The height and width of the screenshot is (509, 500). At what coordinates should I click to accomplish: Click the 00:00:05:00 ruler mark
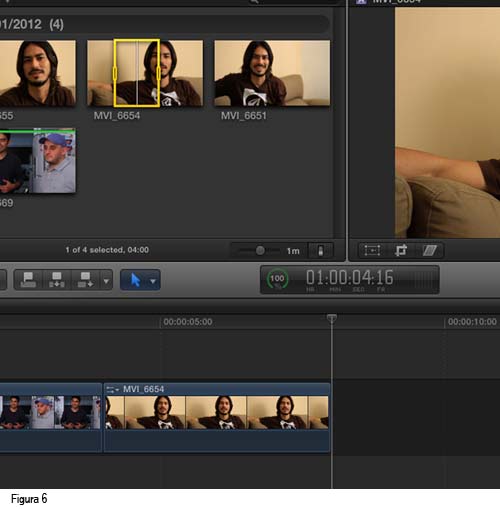click(188, 322)
